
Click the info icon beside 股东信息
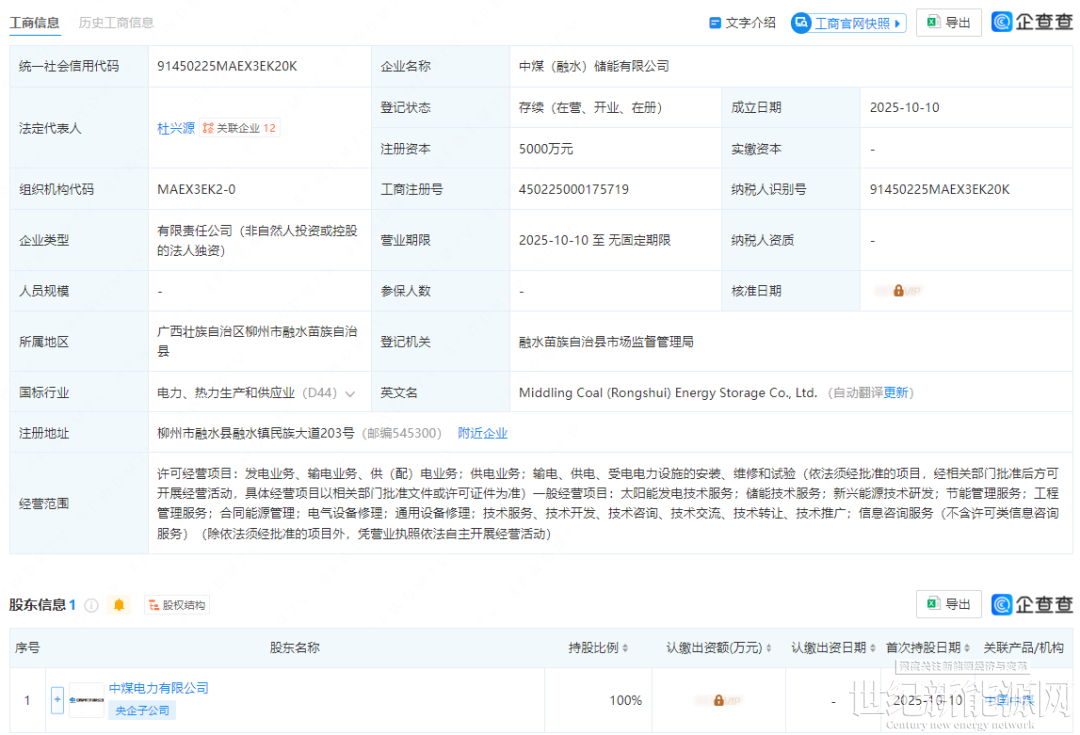[92, 605]
